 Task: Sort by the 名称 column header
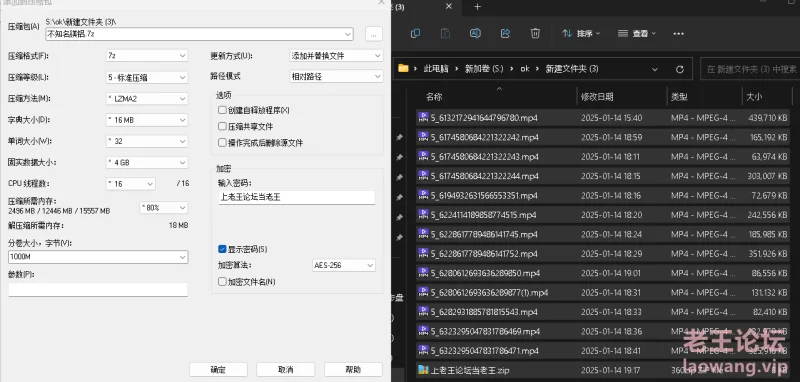click(x=434, y=97)
